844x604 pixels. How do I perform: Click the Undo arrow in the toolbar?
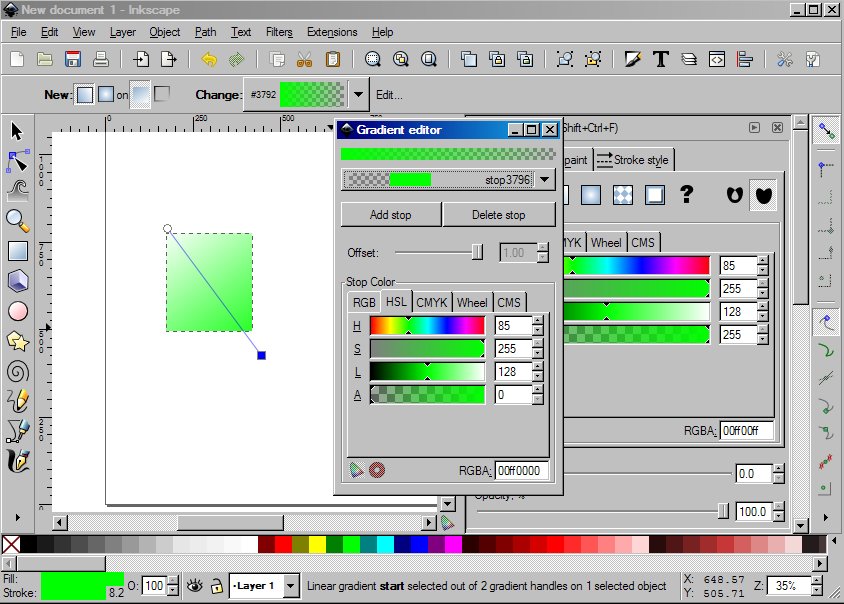209,59
